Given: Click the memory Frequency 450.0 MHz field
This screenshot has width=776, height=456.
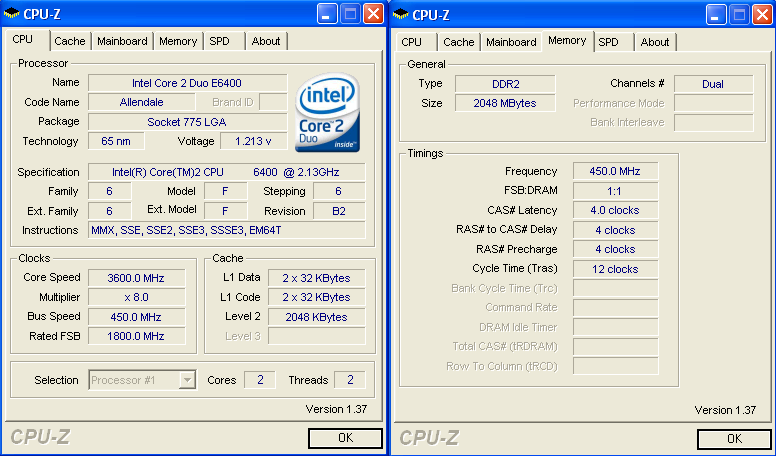Looking at the screenshot, I should coord(615,171).
